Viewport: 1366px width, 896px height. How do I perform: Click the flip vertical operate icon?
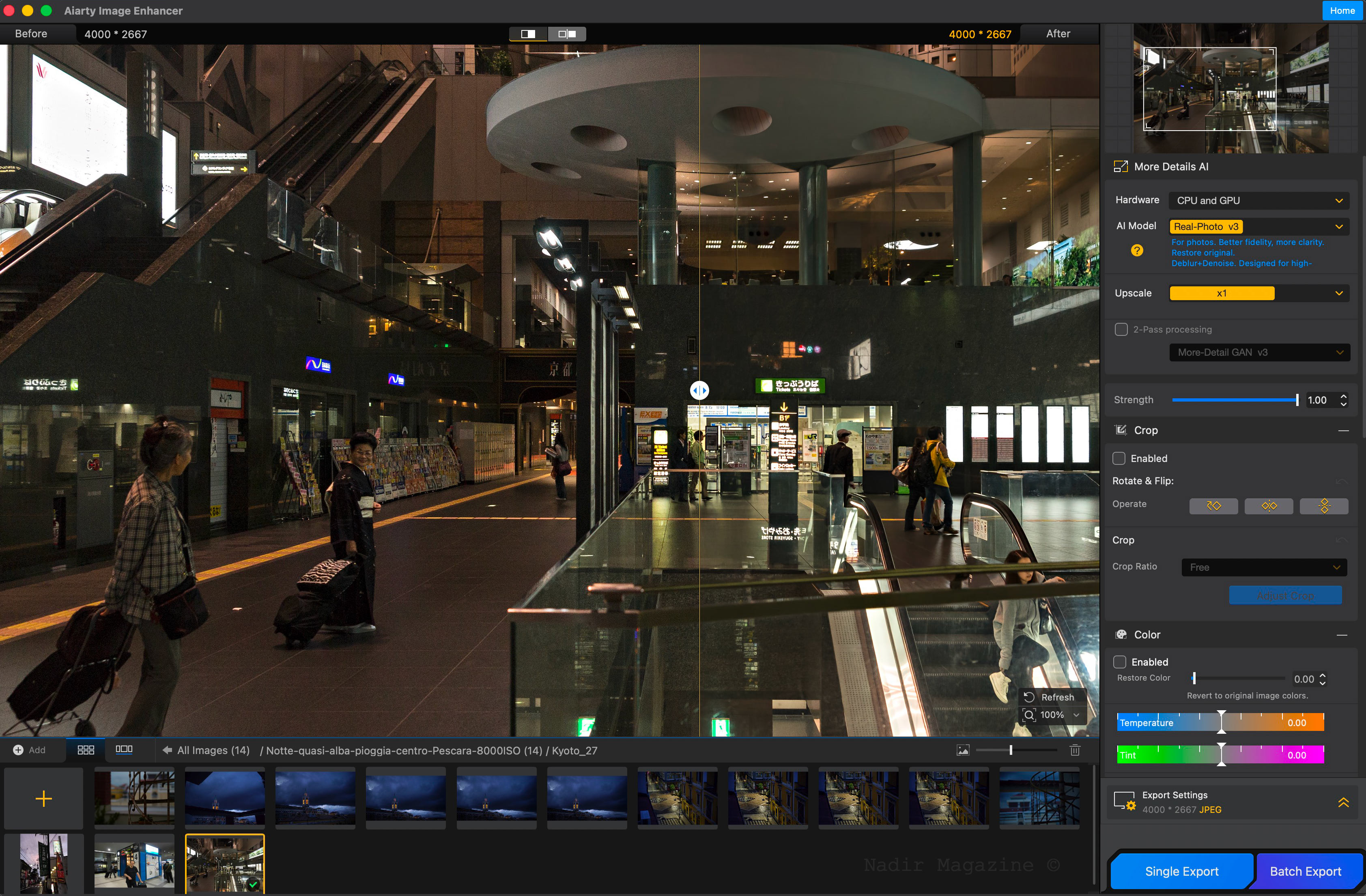(x=1323, y=506)
